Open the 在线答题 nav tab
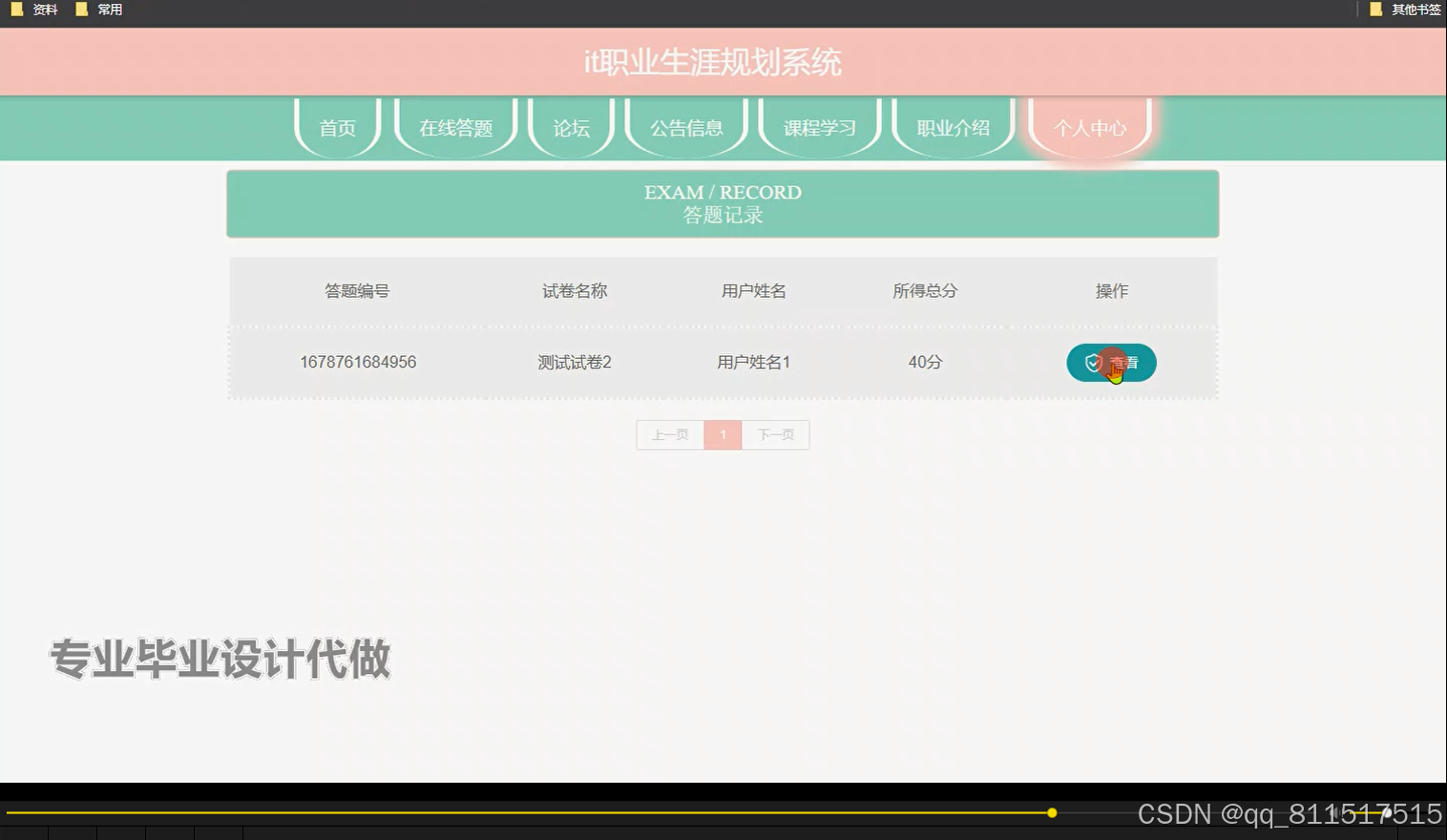The width and height of the screenshot is (1447, 840). click(x=456, y=128)
